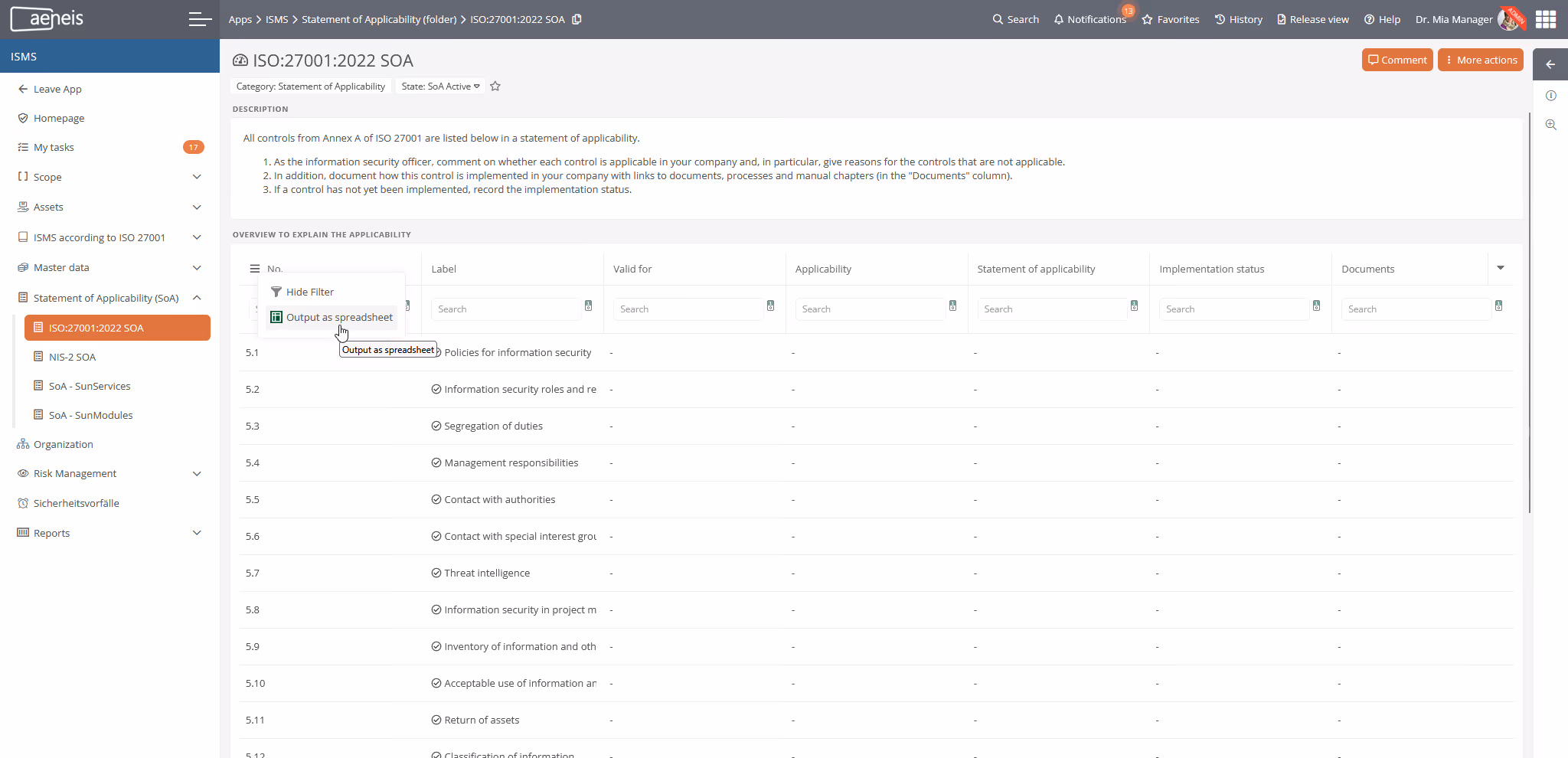
Task: Collapse the sidebar with hamburger icon
Action: click(x=200, y=19)
